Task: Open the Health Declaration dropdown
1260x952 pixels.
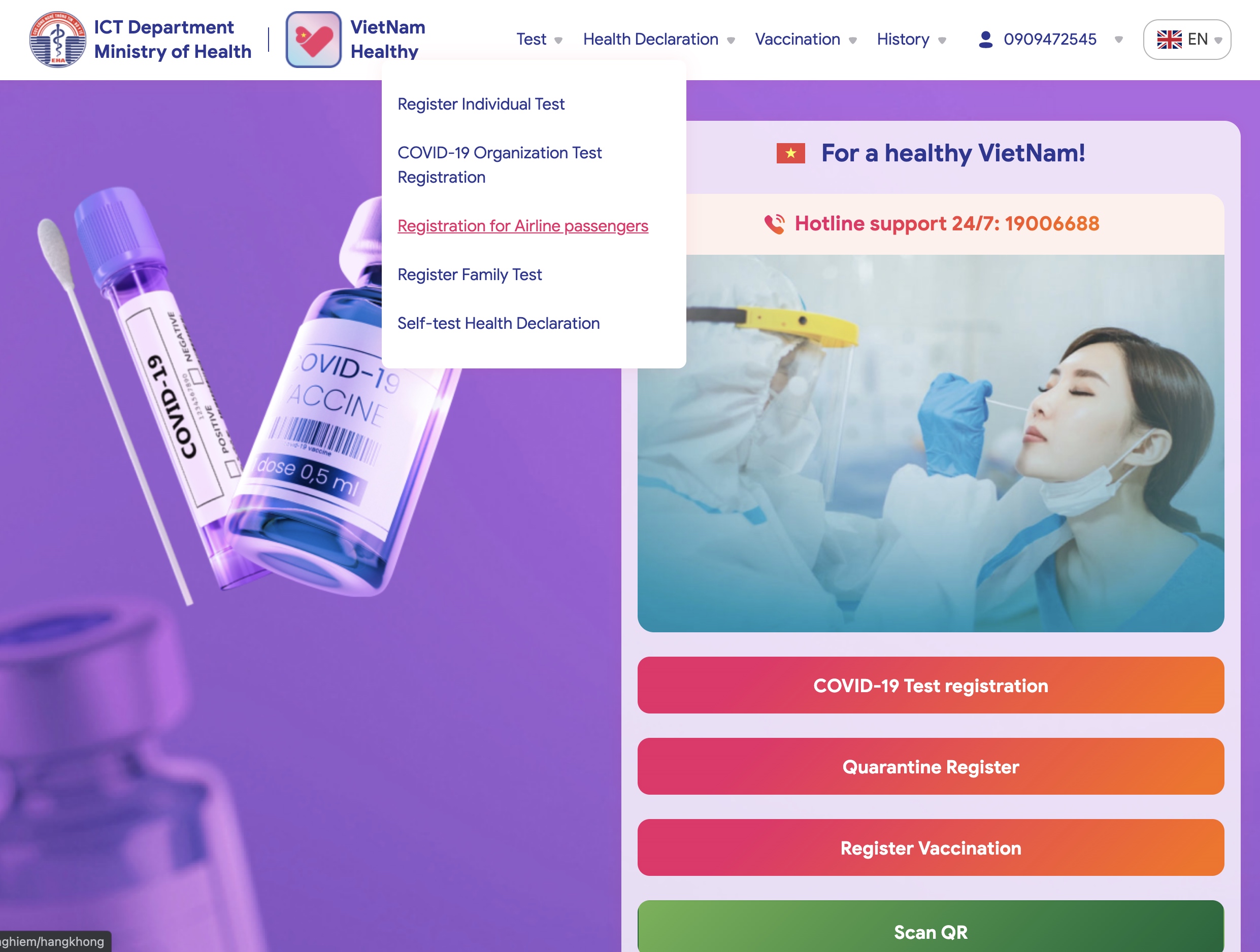Action: pos(658,39)
